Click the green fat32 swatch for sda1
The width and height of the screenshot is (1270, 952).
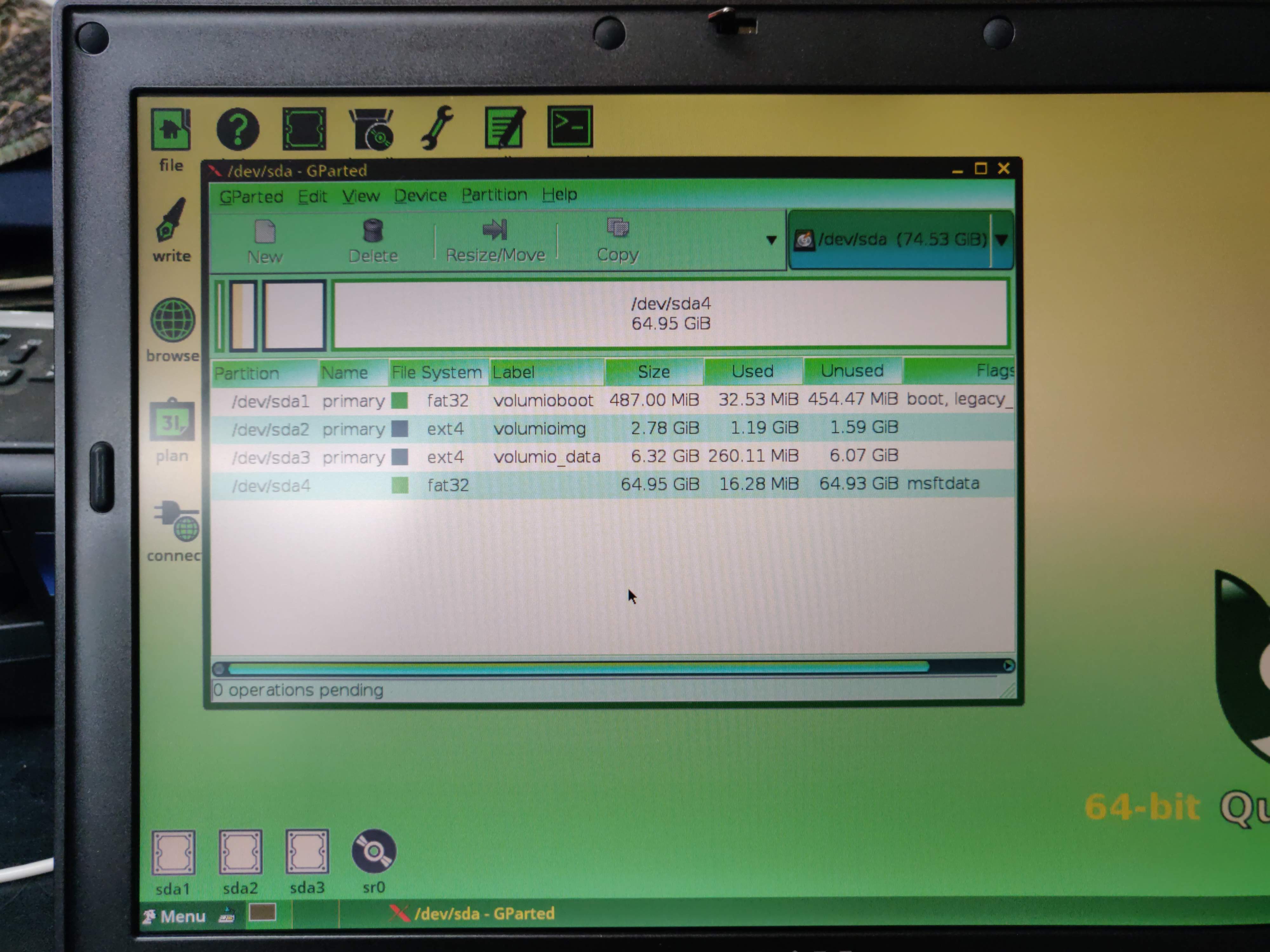pyautogui.click(x=400, y=400)
